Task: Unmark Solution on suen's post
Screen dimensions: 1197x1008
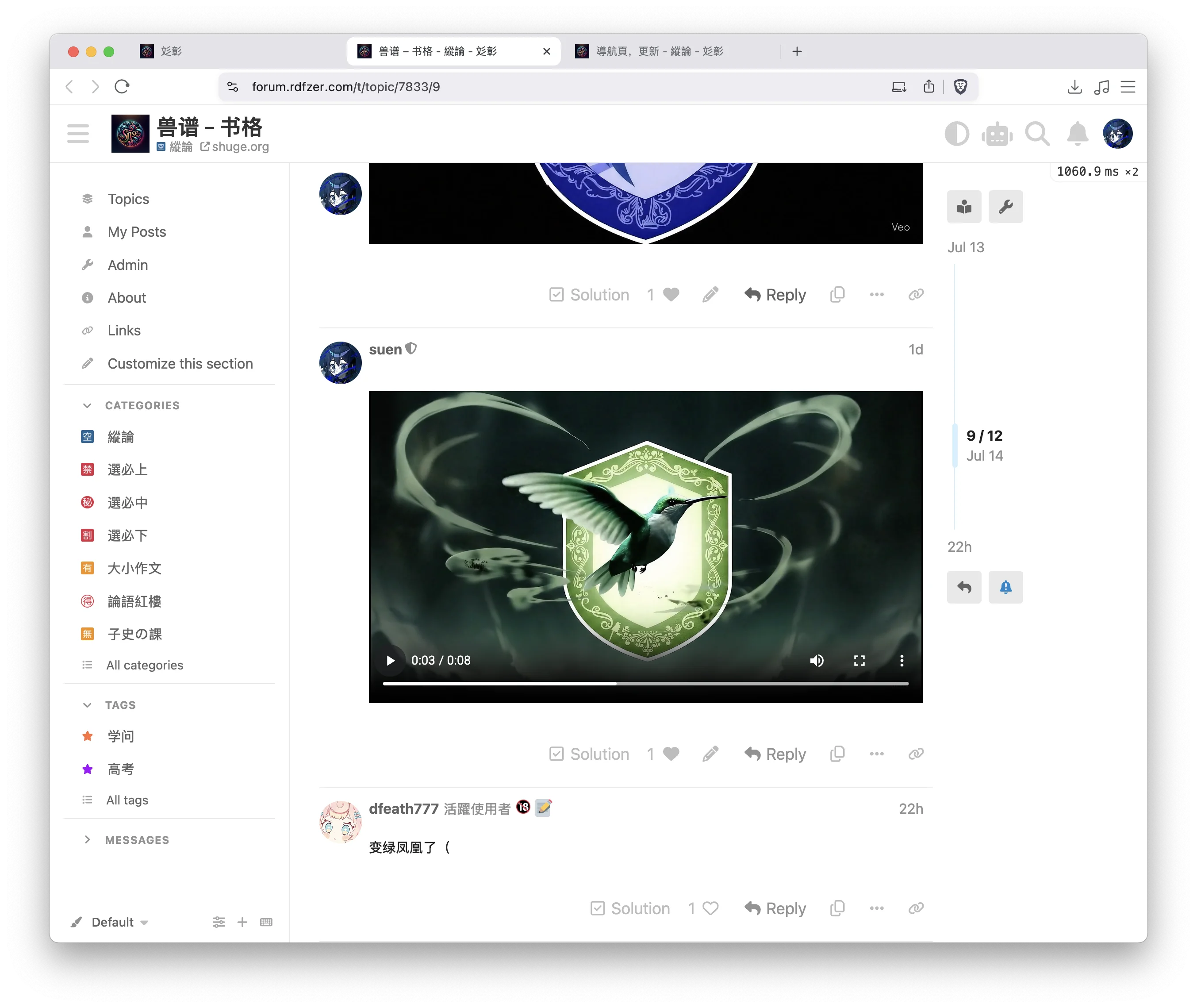Action: (x=588, y=754)
